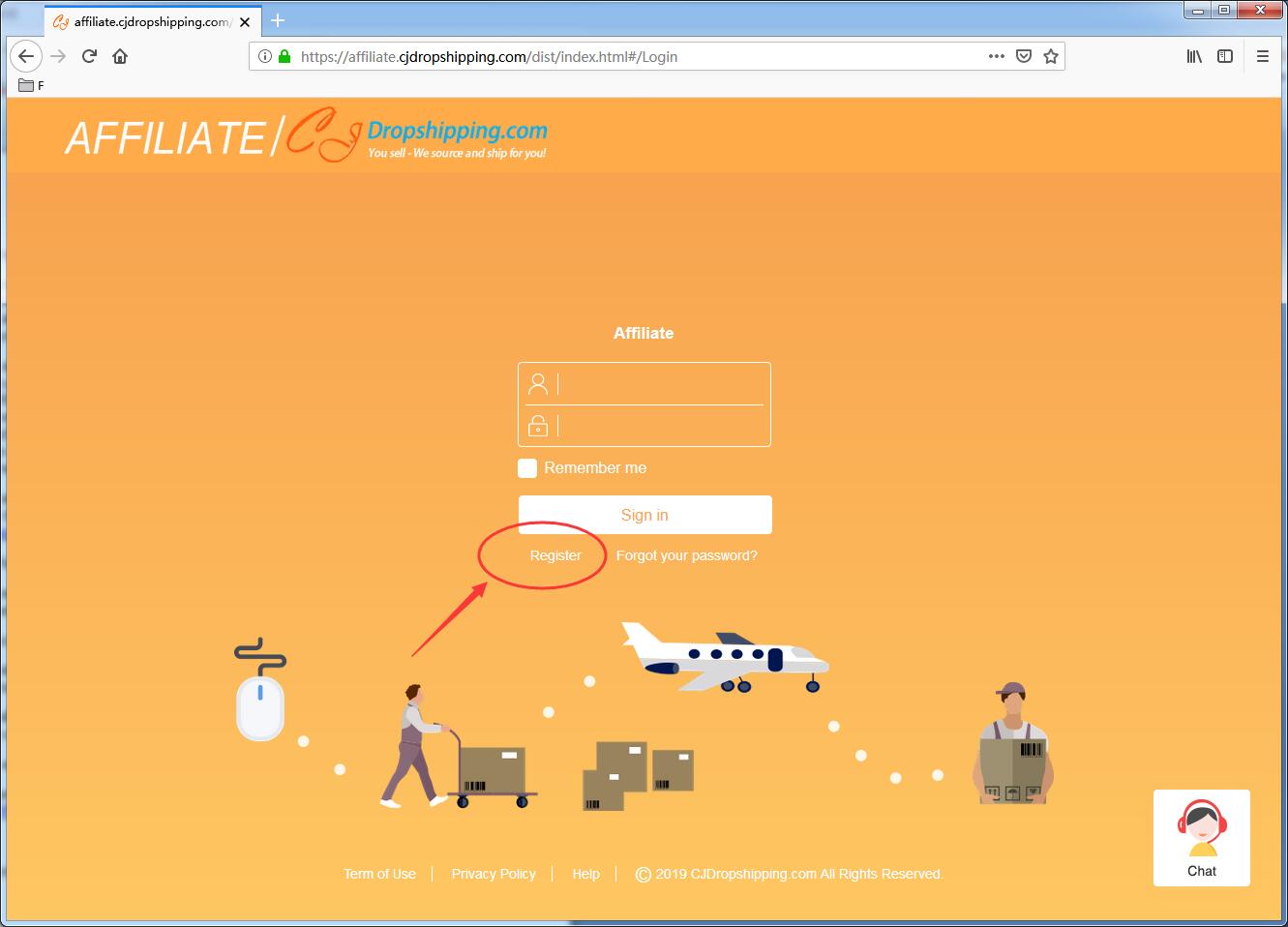This screenshot has width=1288, height=927.
Task: Save page to Pocket icon
Action: (x=1024, y=56)
